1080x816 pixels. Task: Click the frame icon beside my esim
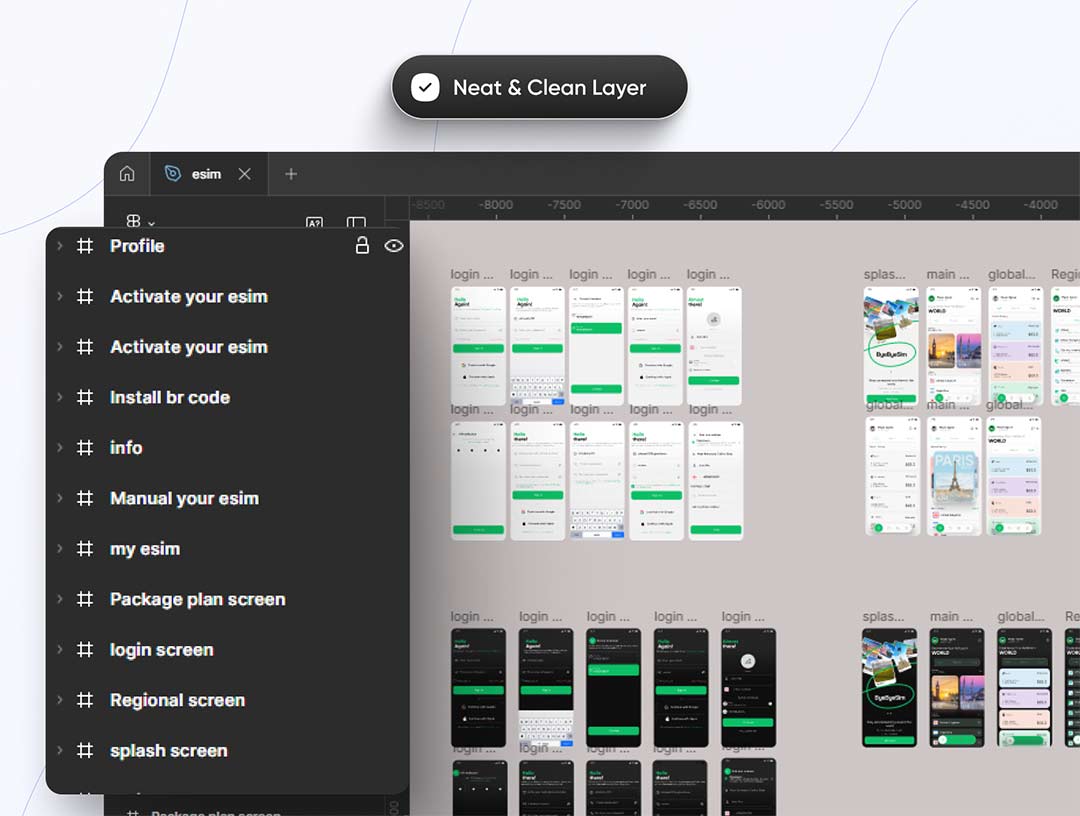[86, 548]
